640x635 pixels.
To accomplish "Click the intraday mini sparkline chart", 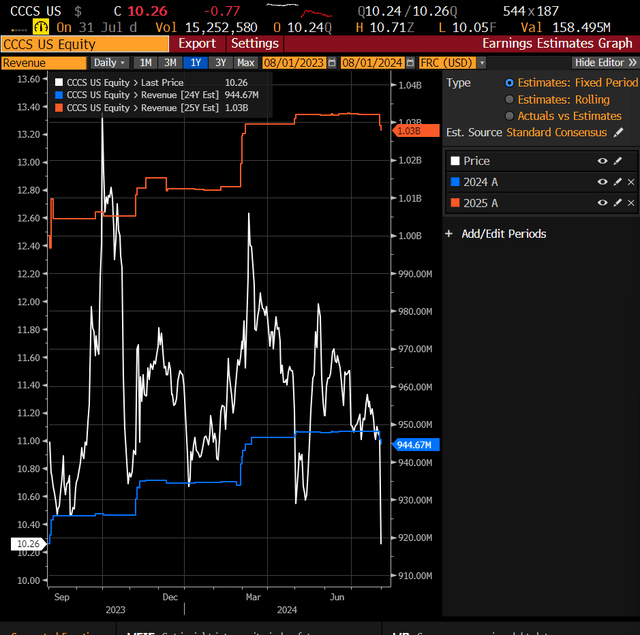I will tap(300, 11).
